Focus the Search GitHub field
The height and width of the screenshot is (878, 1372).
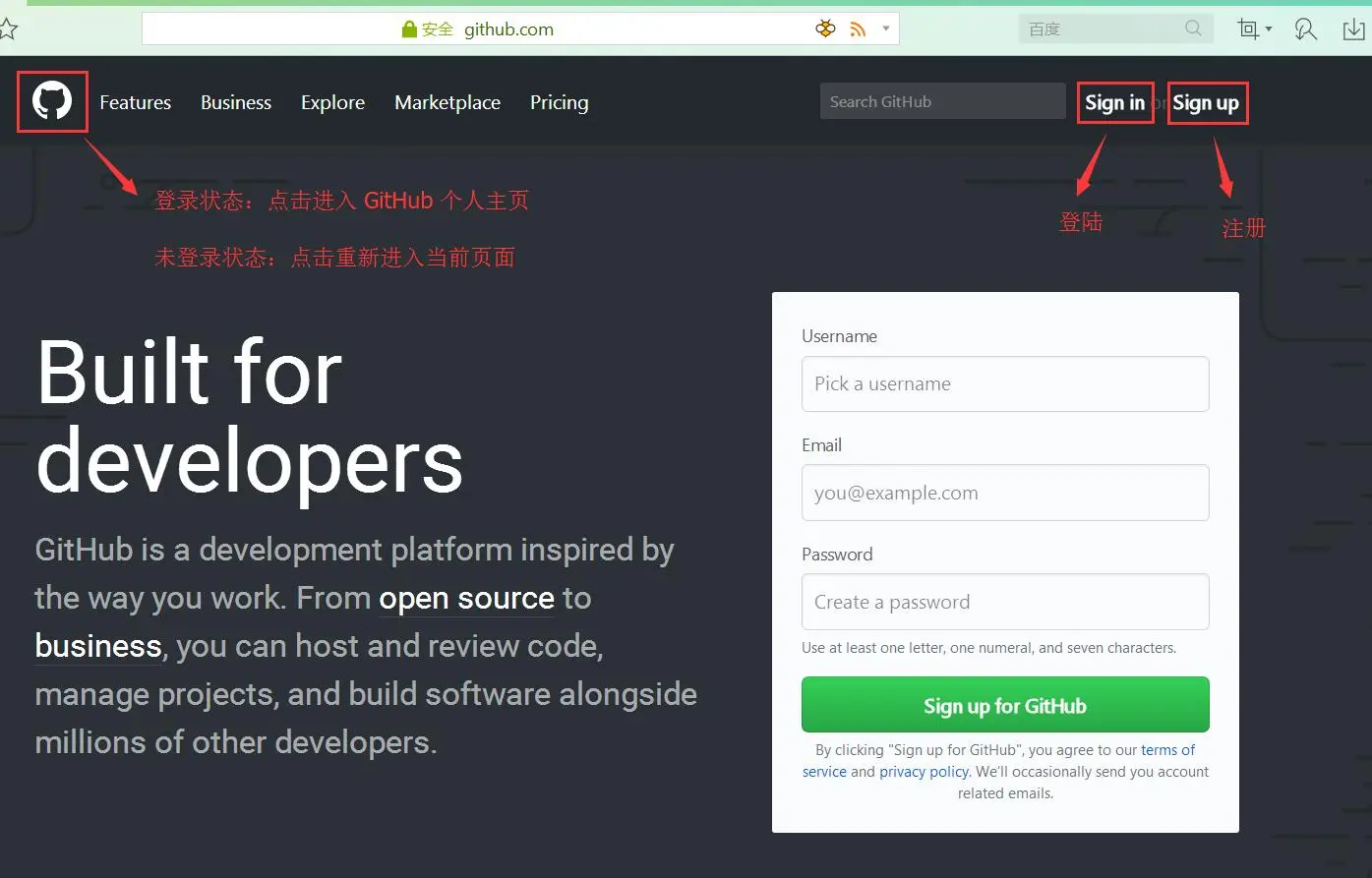[x=942, y=101]
